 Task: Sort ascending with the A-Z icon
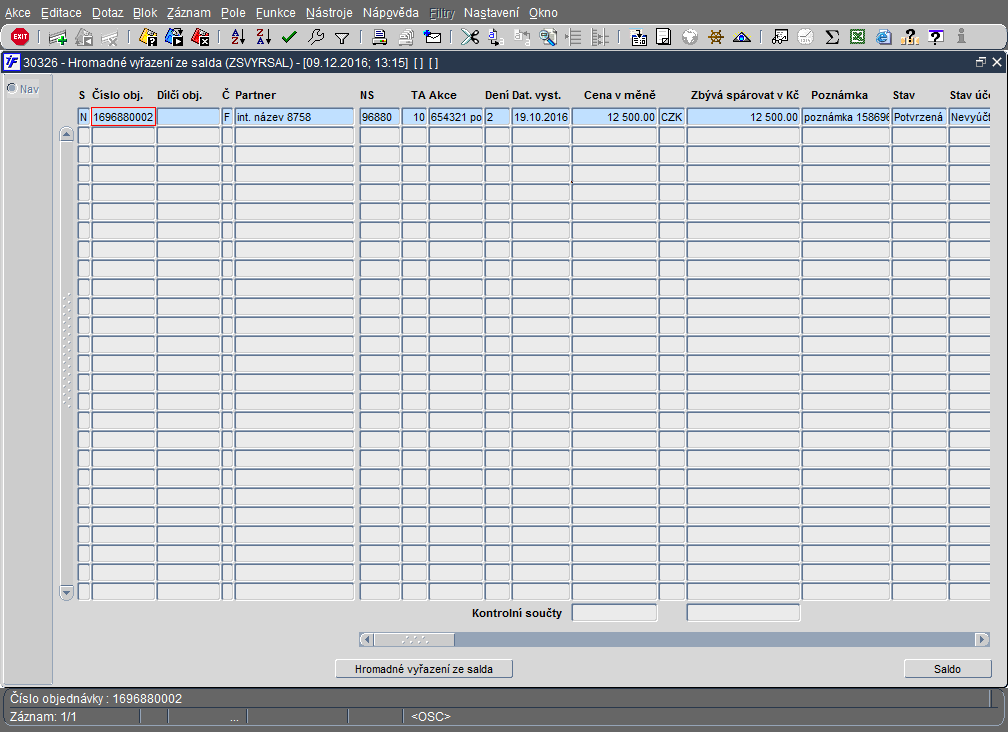click(238, 37)
